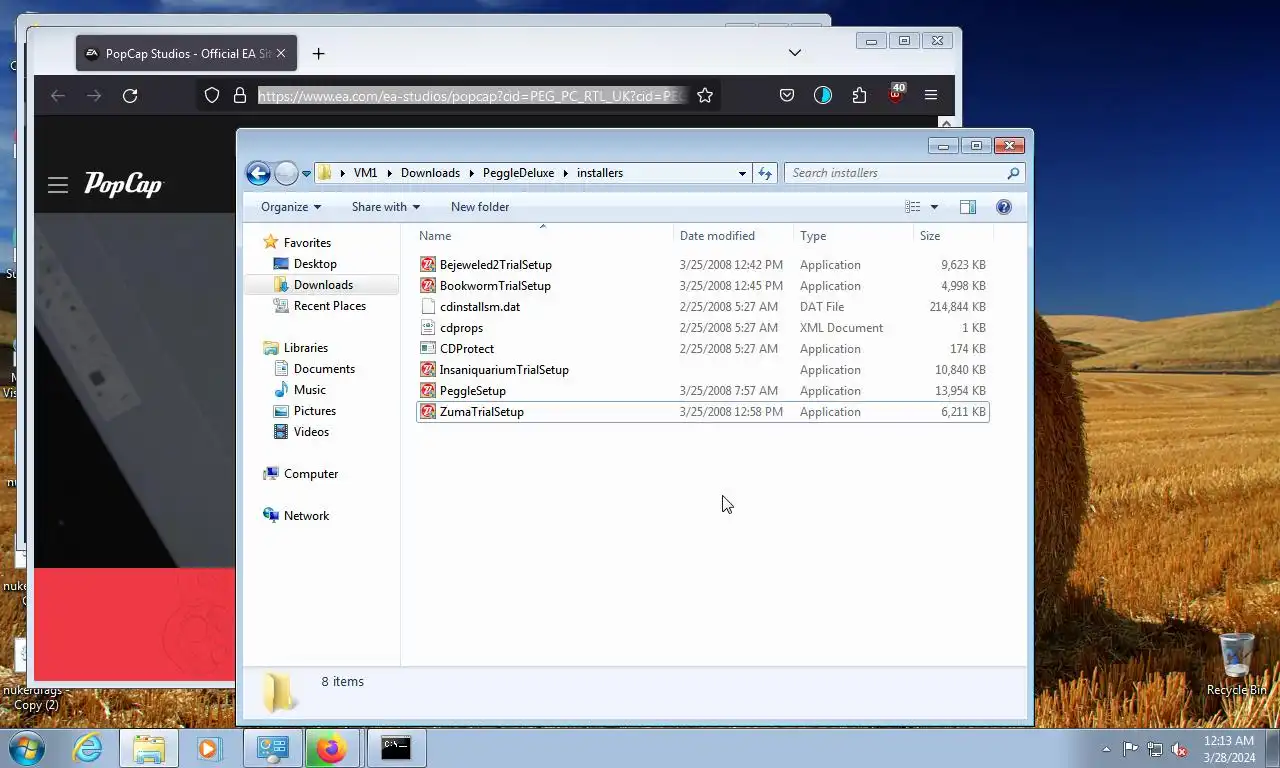Viewport: 1280px width, 768px height.
Task: Reload the page in the Firefox window
Action: click(x=130, y=96)
